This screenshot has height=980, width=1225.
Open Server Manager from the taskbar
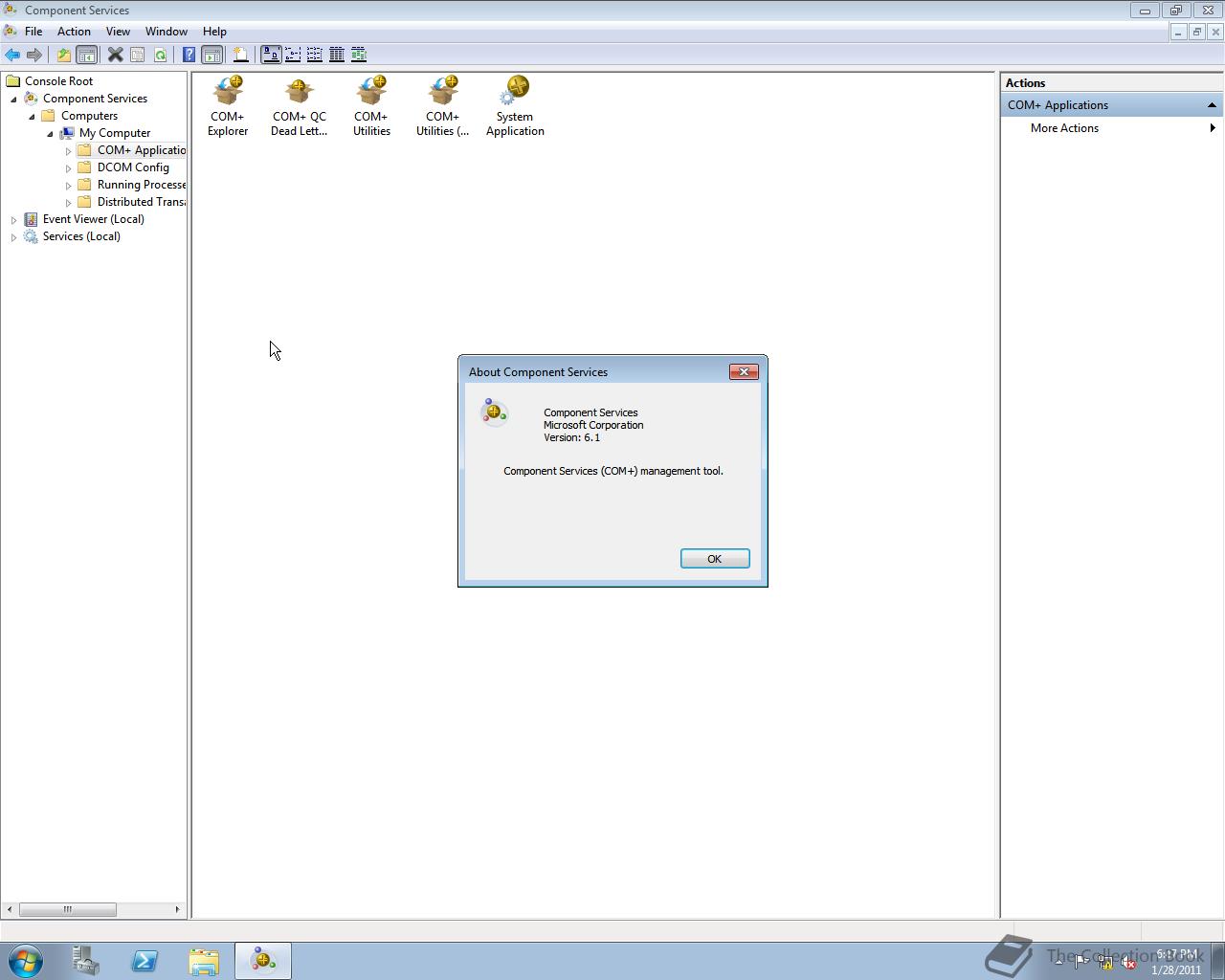click(85, 961)
